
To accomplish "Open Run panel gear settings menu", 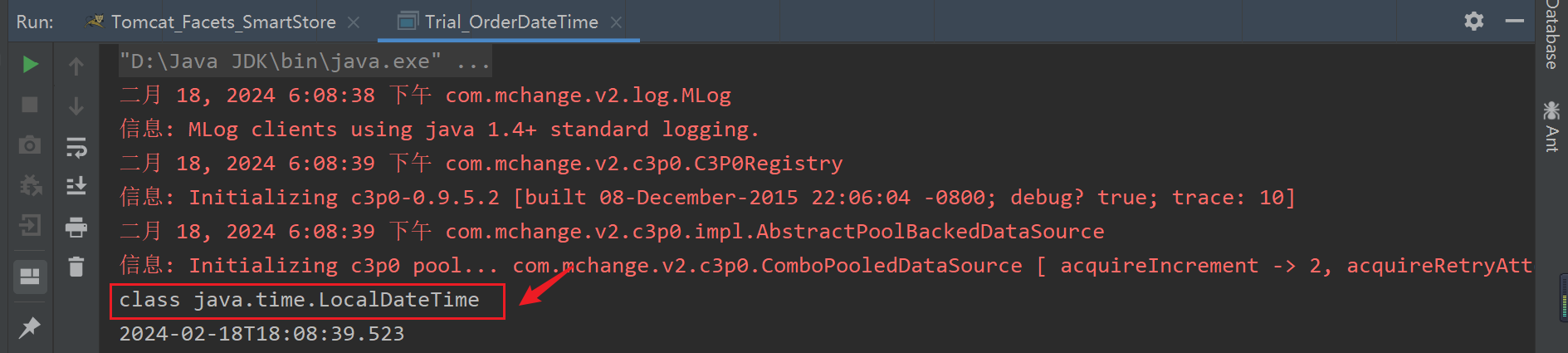I will coord(1473,21).
